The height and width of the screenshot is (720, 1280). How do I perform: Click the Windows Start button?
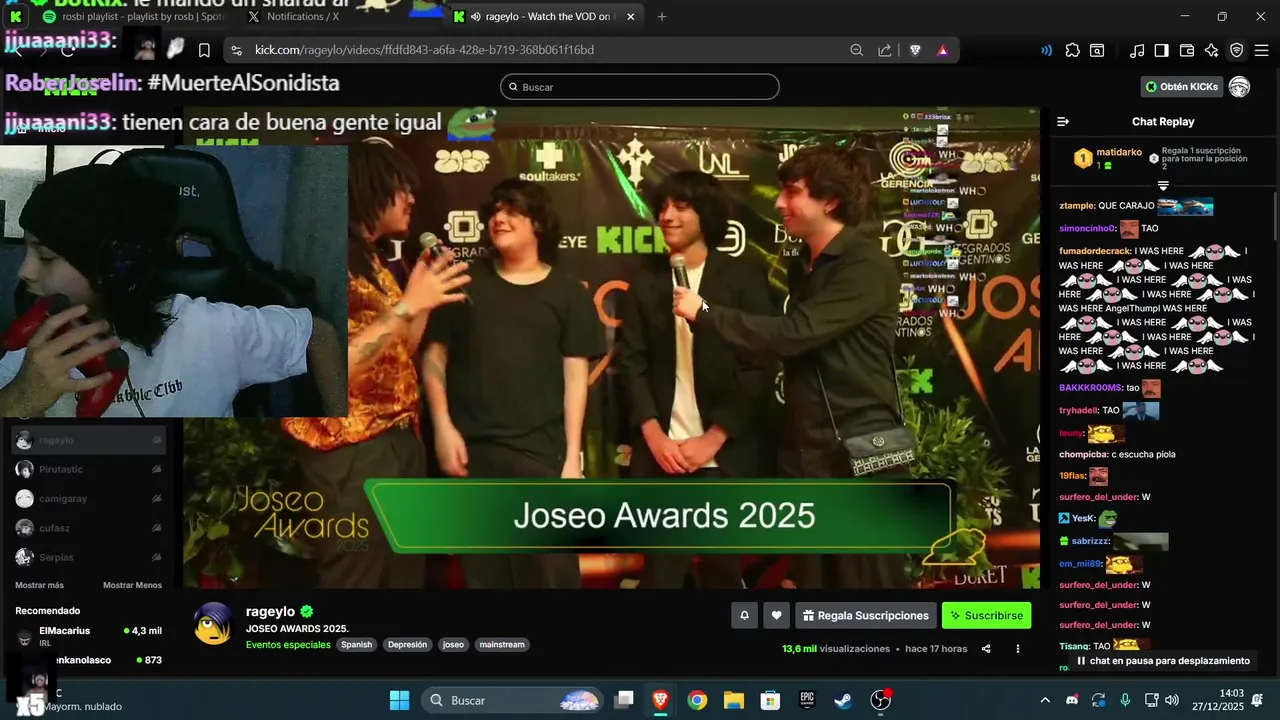pyautogui.click(x=399, y=700)
